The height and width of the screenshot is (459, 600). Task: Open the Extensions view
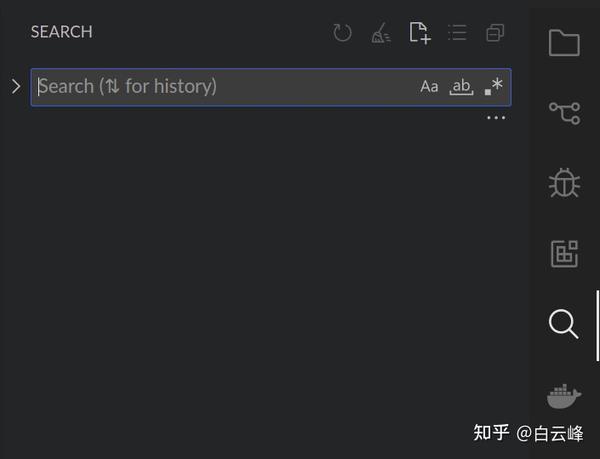point(564,254)
